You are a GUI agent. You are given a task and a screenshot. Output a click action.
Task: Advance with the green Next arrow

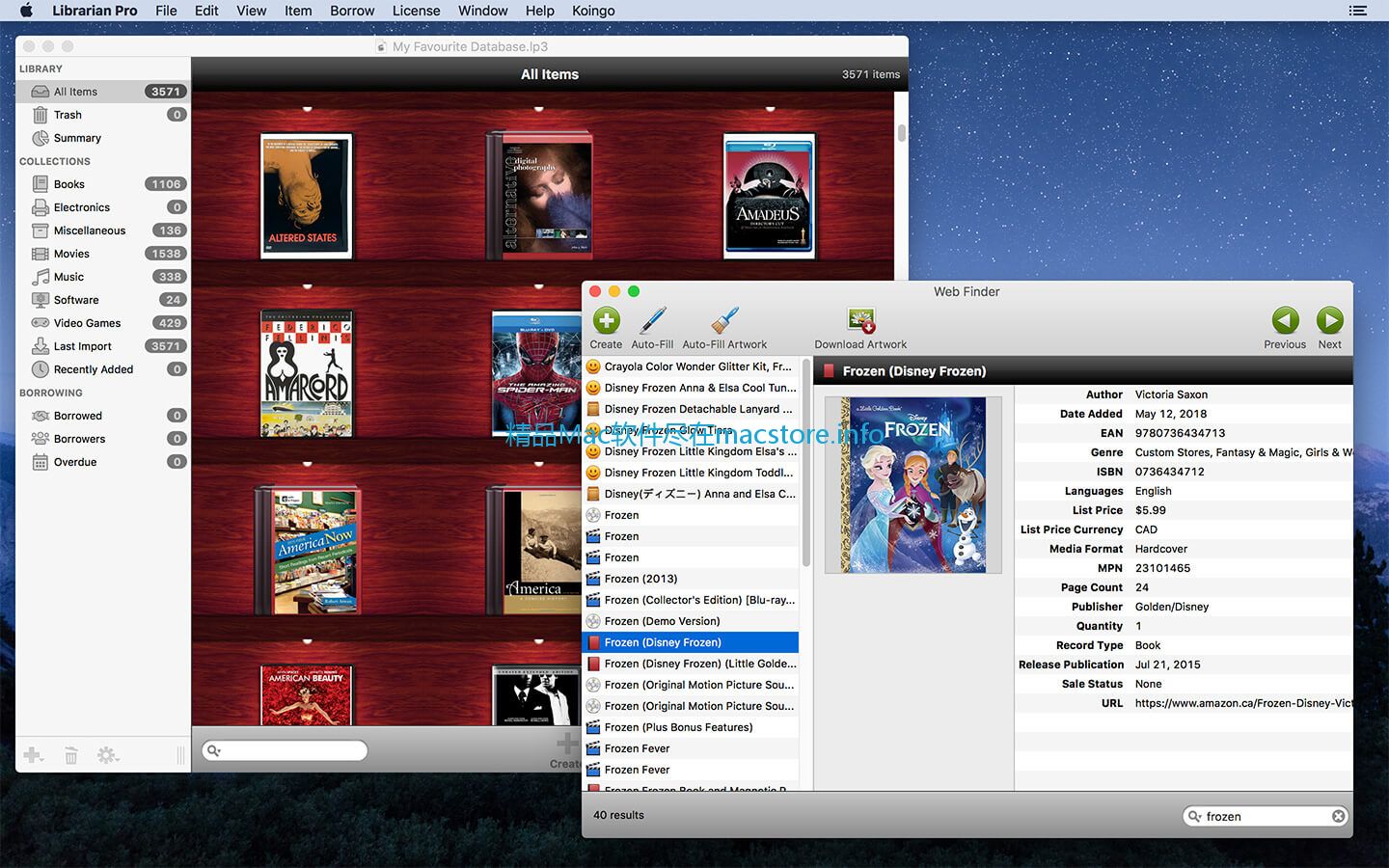click(1329, 320)
